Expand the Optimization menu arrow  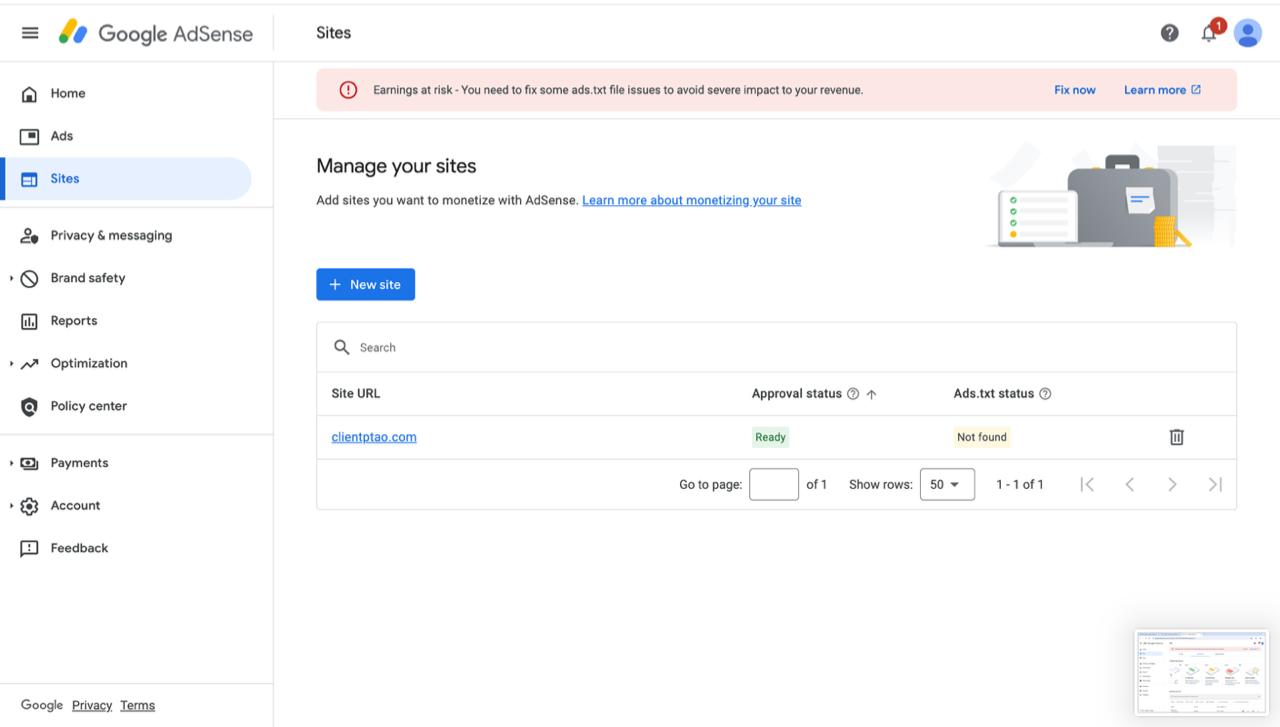point(12,363)
